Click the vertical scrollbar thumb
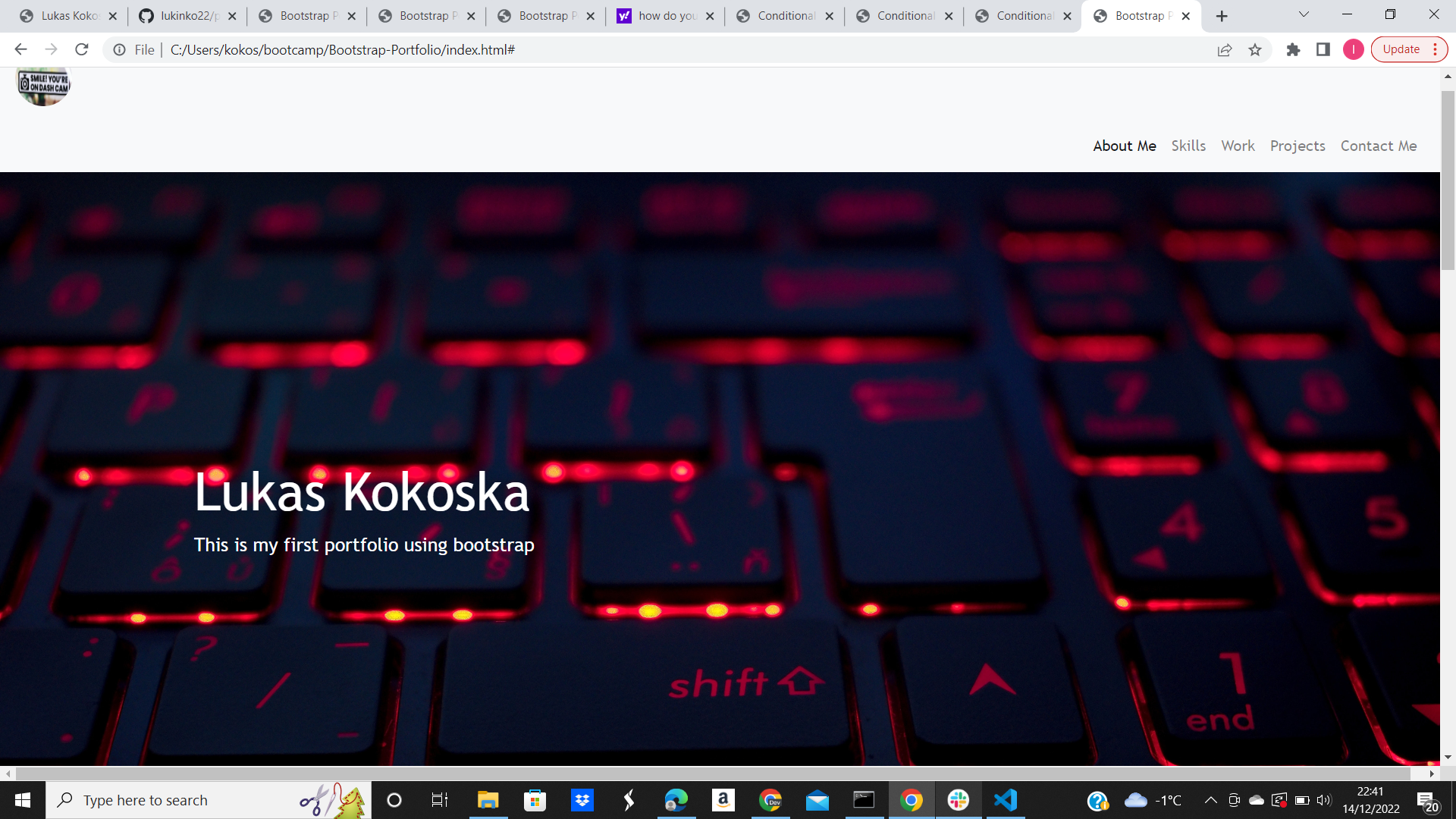This screenshot has width=1456, height=819. [x=1448, y=180]
